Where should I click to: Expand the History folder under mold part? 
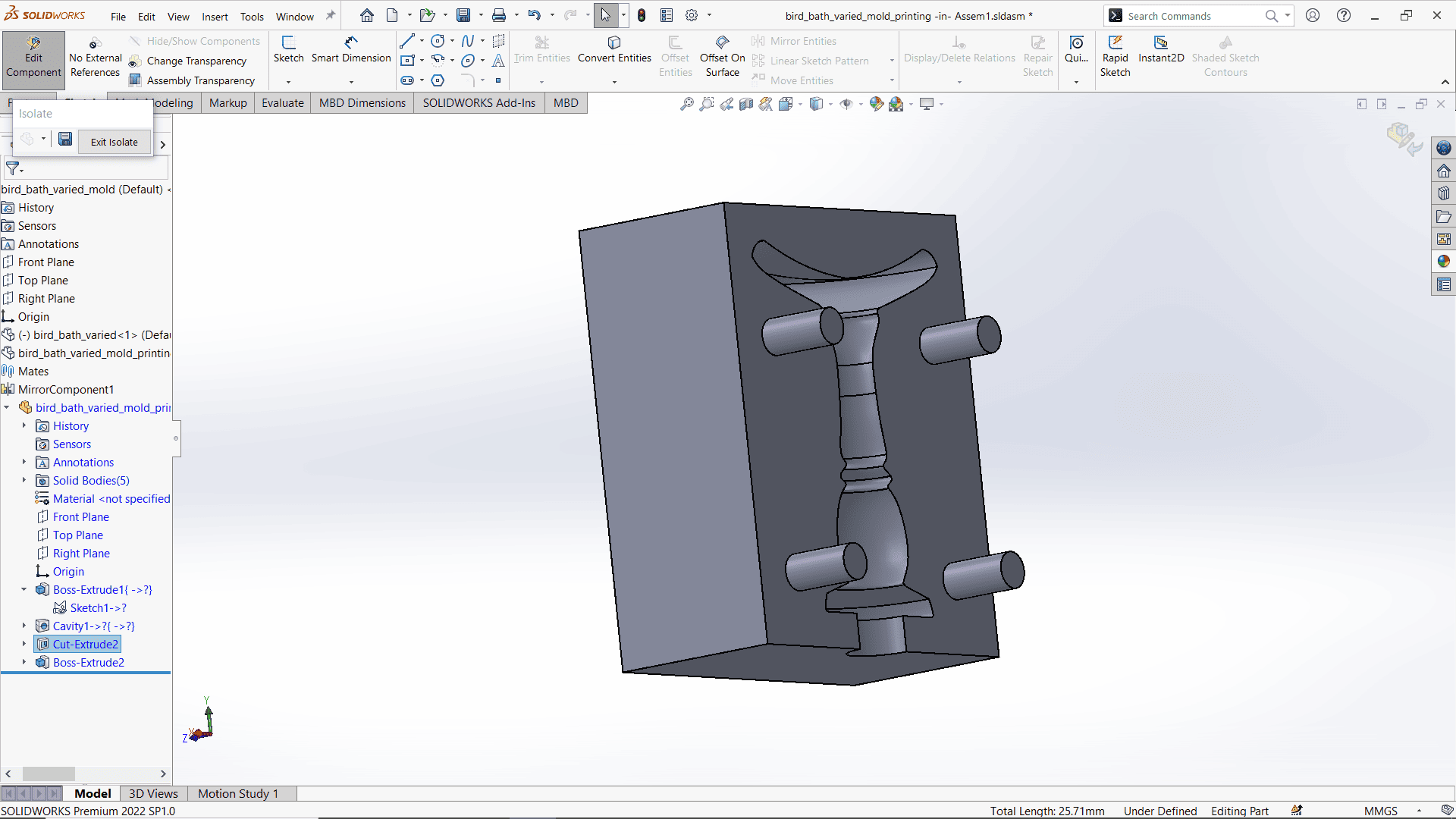click(24, 426)
